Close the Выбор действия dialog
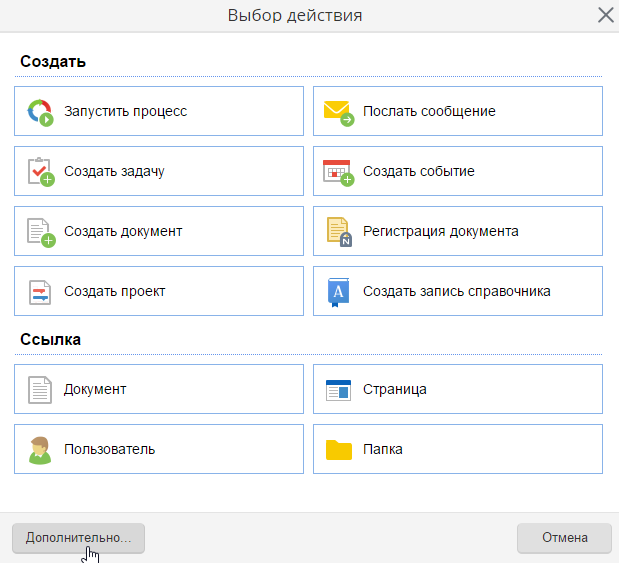Viewport: 619px width, 563px height. pos(605,15)
